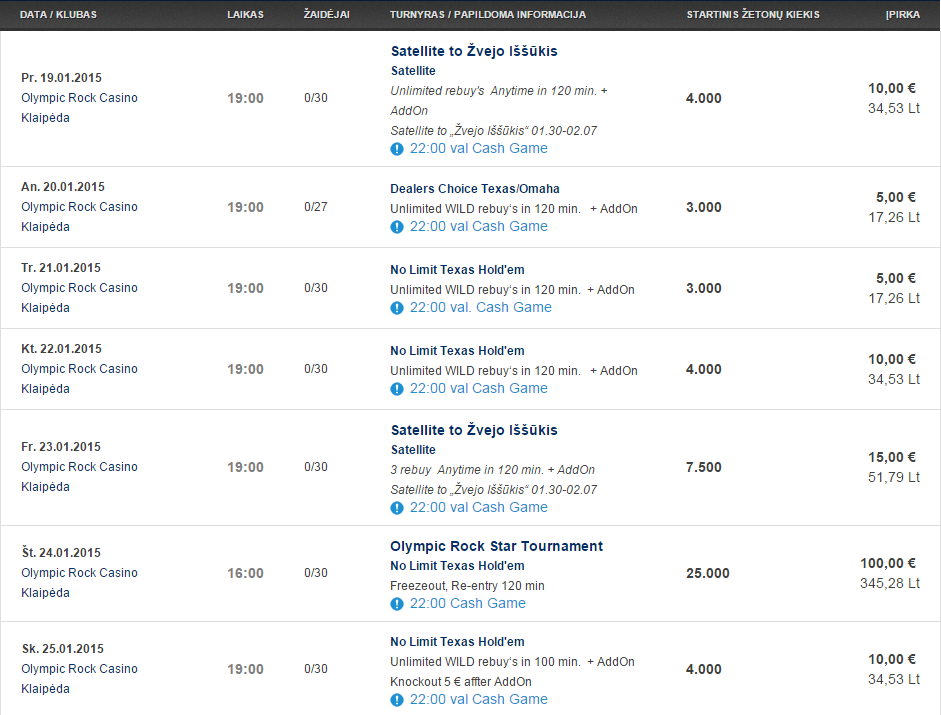The image size is (941, 715).
Task: Open the '22:00 val Cash Game' link for 23.01.2015
Action: (478, 507)
